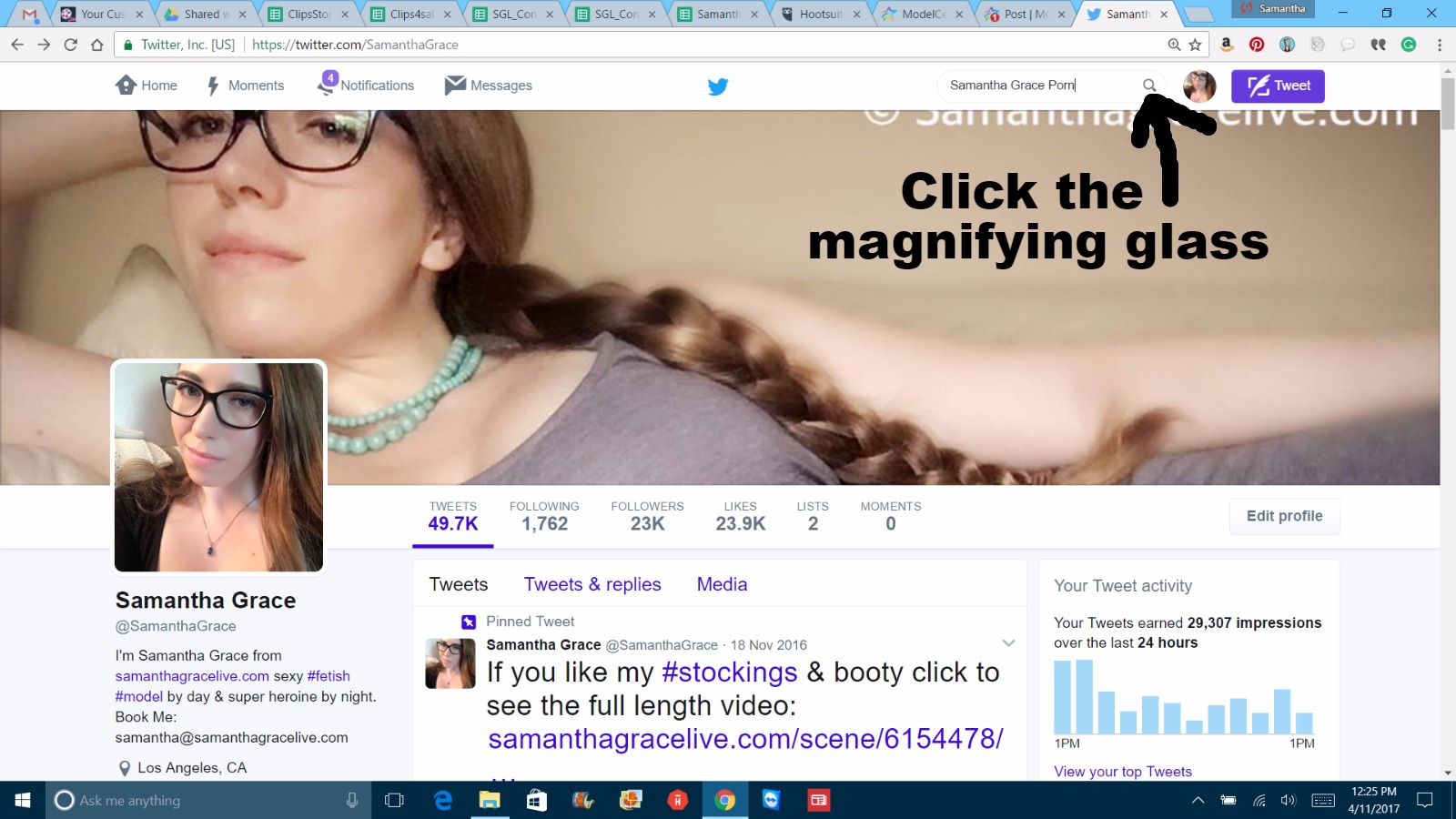View the Tweets count 49.7K

pyautogui.click(x=453, y=517)
